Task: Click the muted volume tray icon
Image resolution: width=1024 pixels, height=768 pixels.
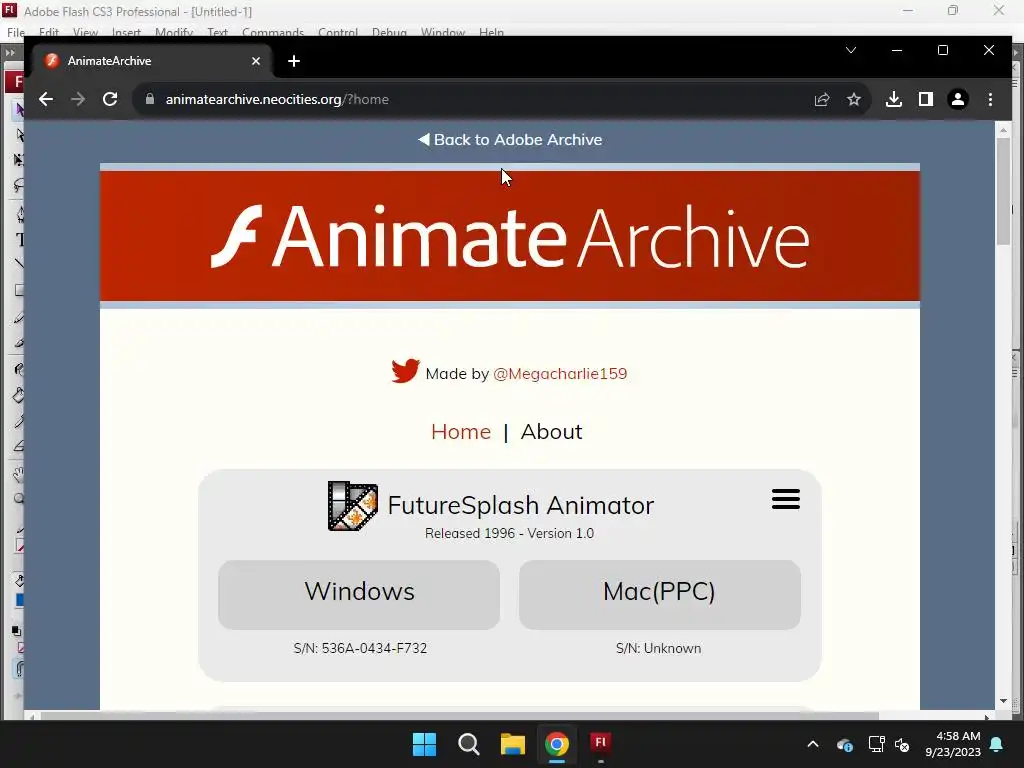Action: pyautogui.click(x=903, y=744)
